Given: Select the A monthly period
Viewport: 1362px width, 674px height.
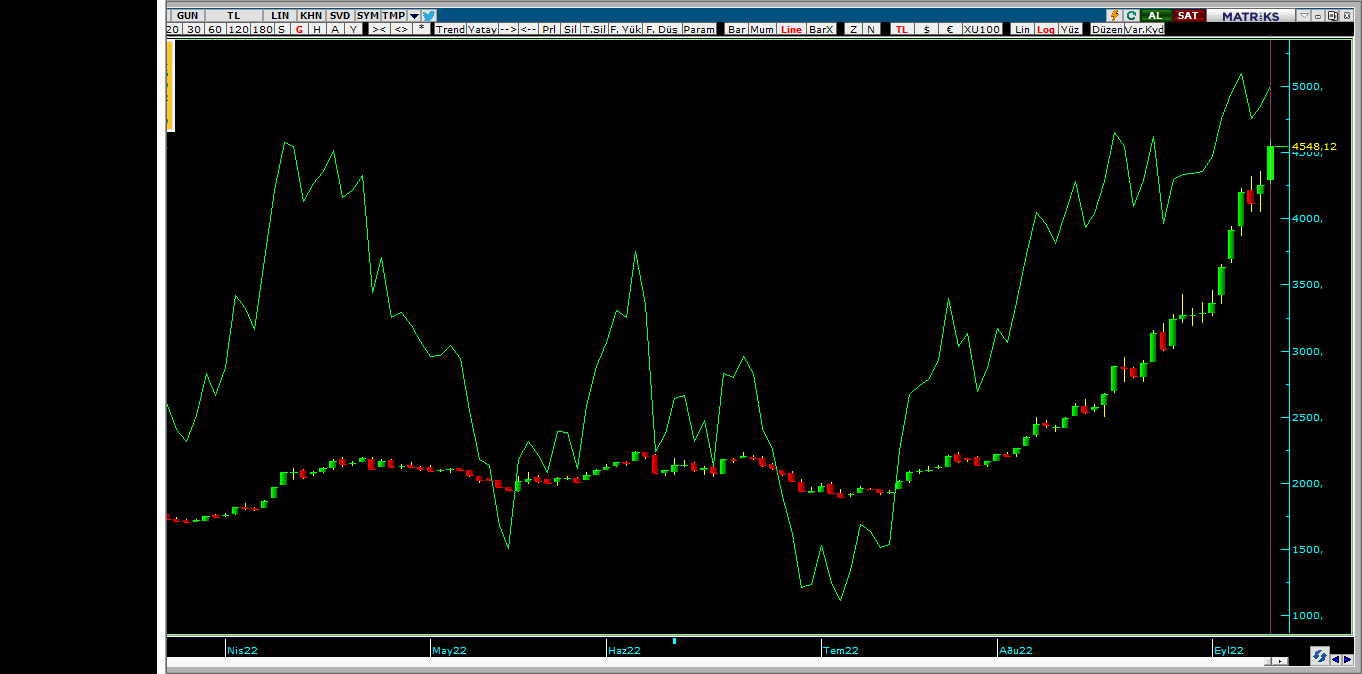Looking at the screenshot, I should [x=335, y=29].
